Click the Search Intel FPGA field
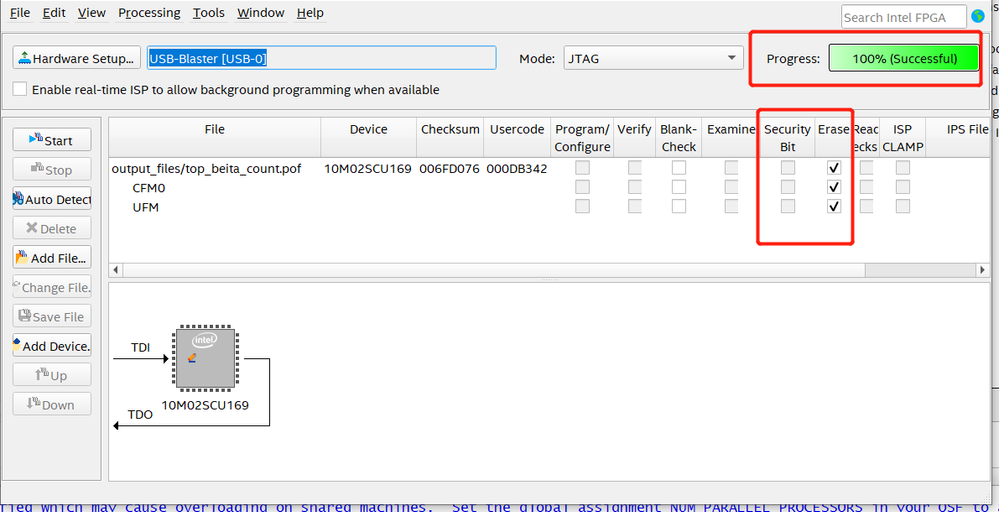The image size is (999, 512). click(x=904, y=17)
